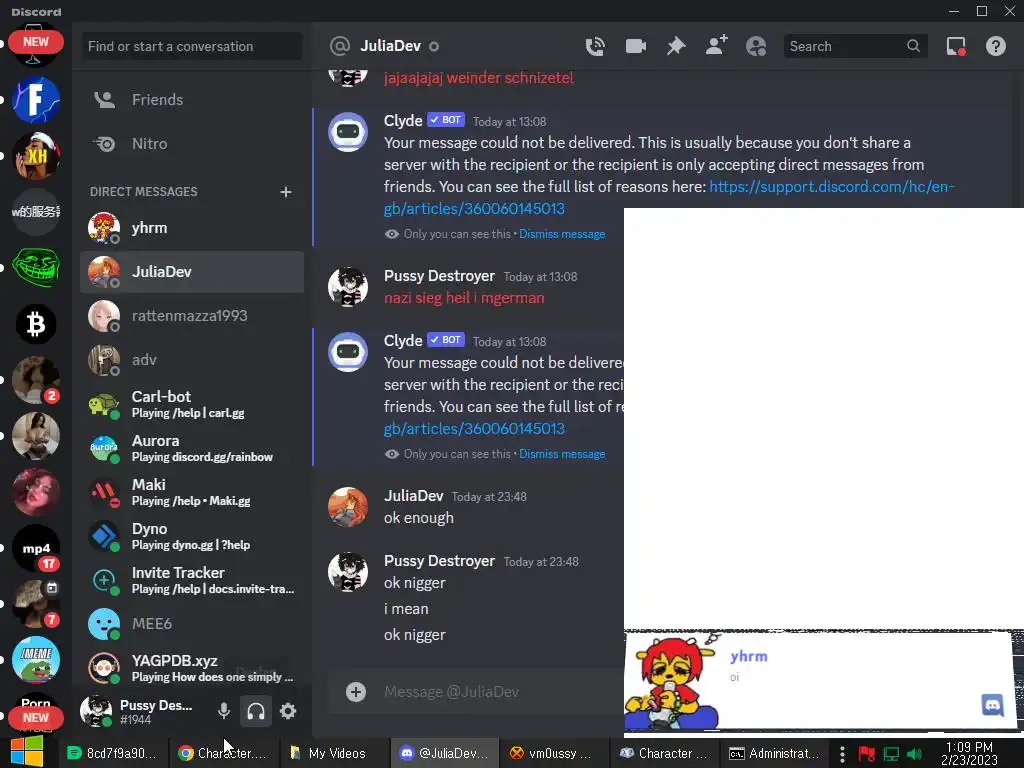Open the MEE6 conversation
The height and width of the screenshot is (768, 1024).
point(191,624)
